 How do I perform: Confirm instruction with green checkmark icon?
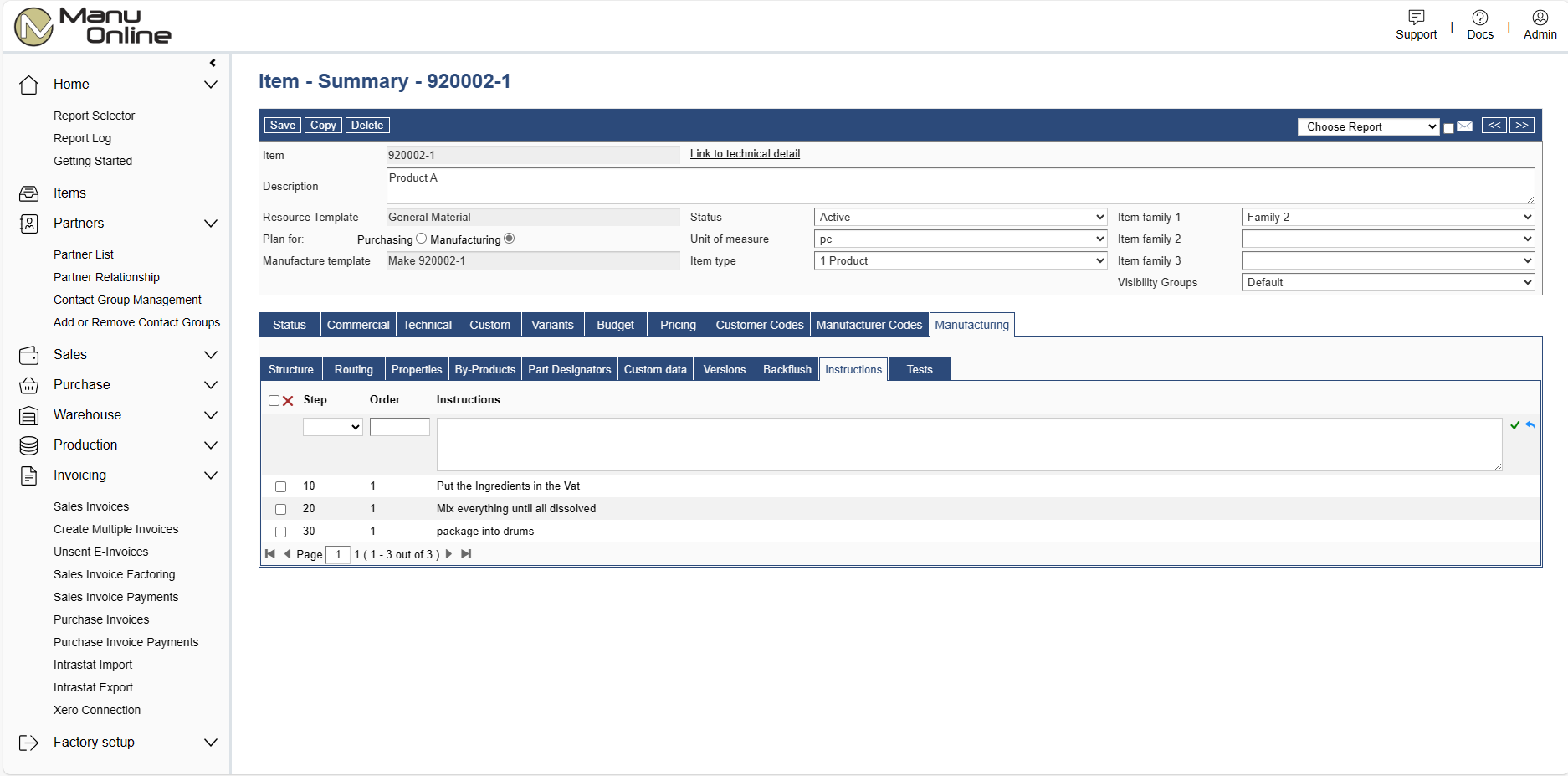[1514, 425]
